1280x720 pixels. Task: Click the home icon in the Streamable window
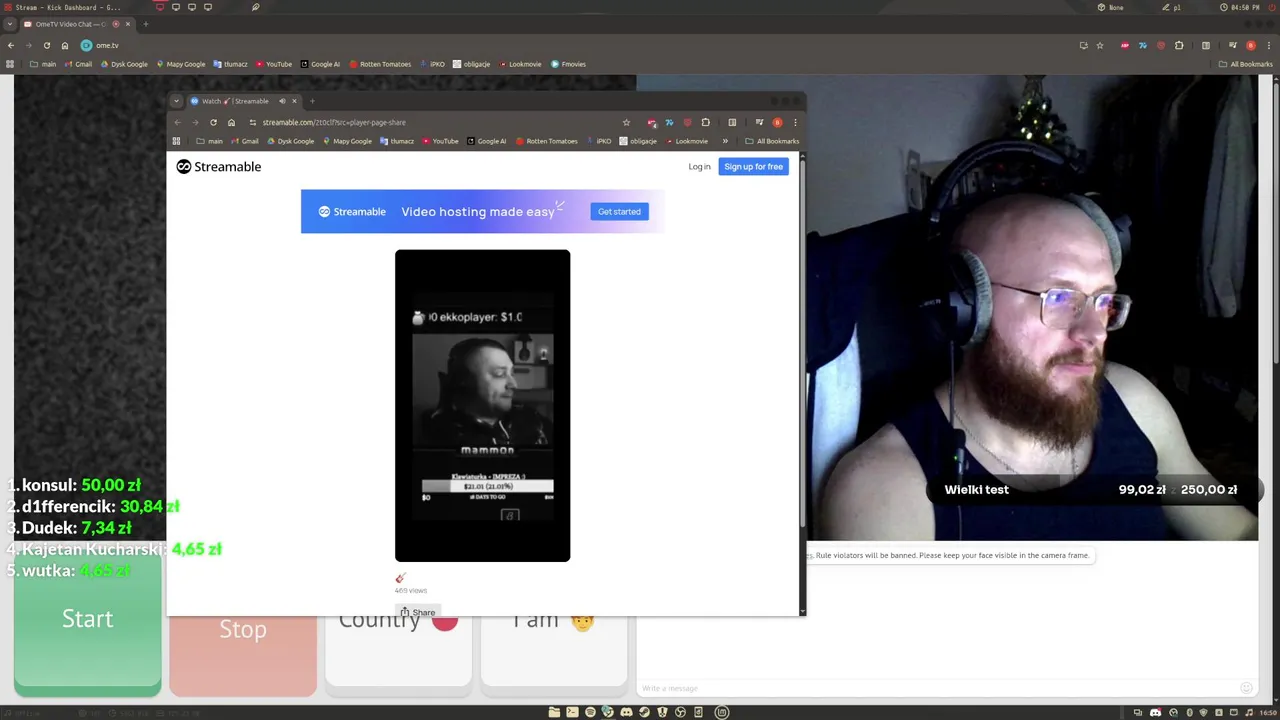pos(231,122)
